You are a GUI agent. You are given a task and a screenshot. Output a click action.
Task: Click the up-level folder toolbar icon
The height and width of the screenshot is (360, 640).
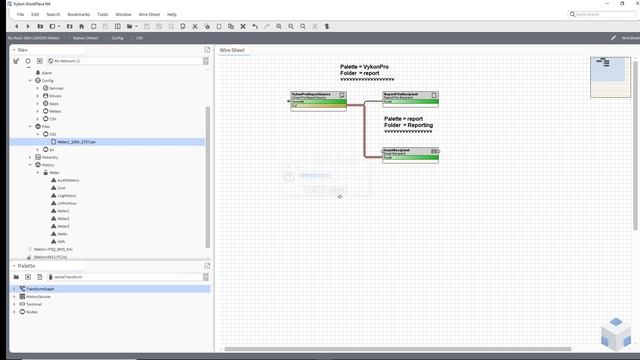[40, 26]
